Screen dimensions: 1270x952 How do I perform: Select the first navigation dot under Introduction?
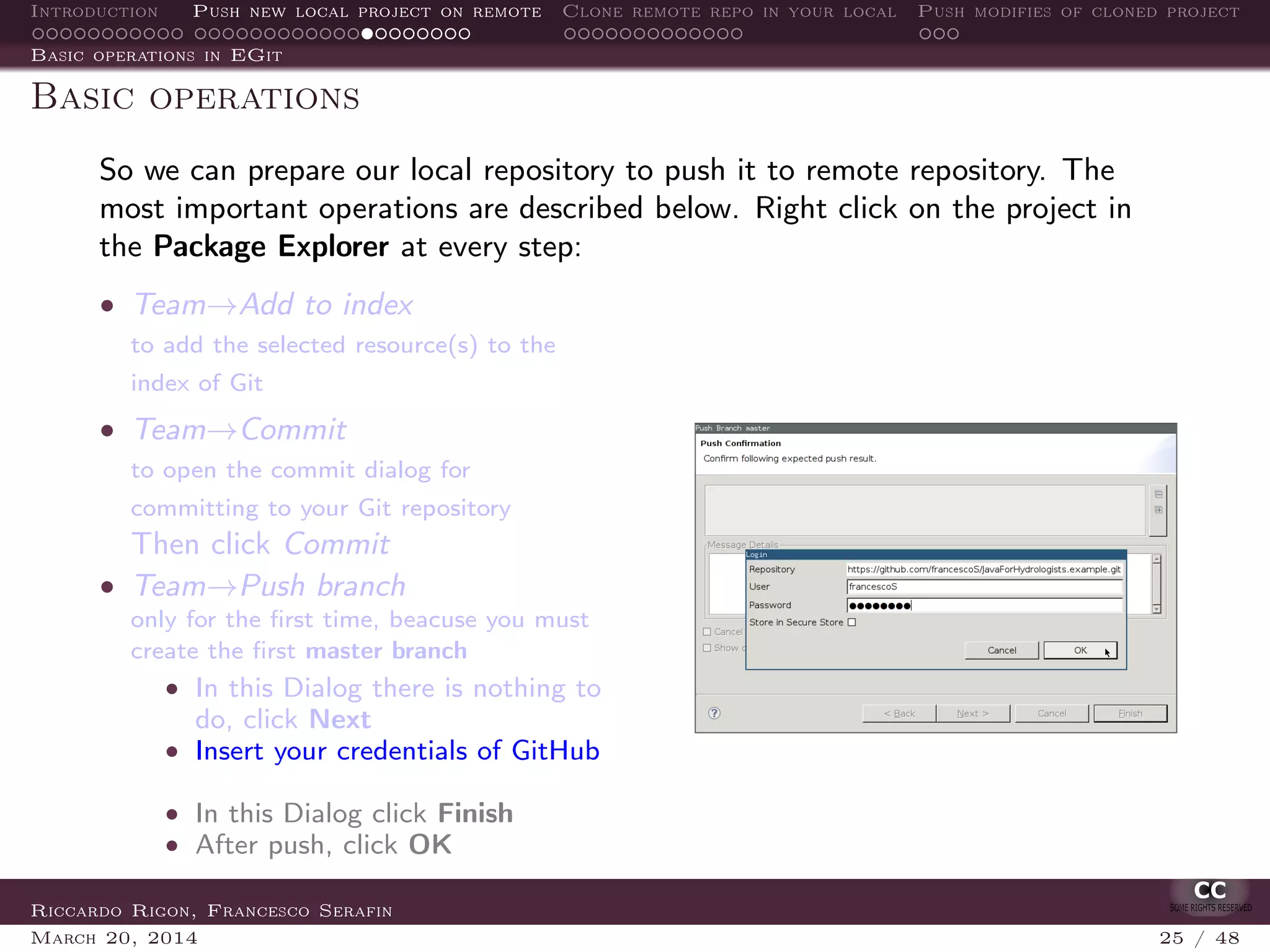[x=37, y=33]
